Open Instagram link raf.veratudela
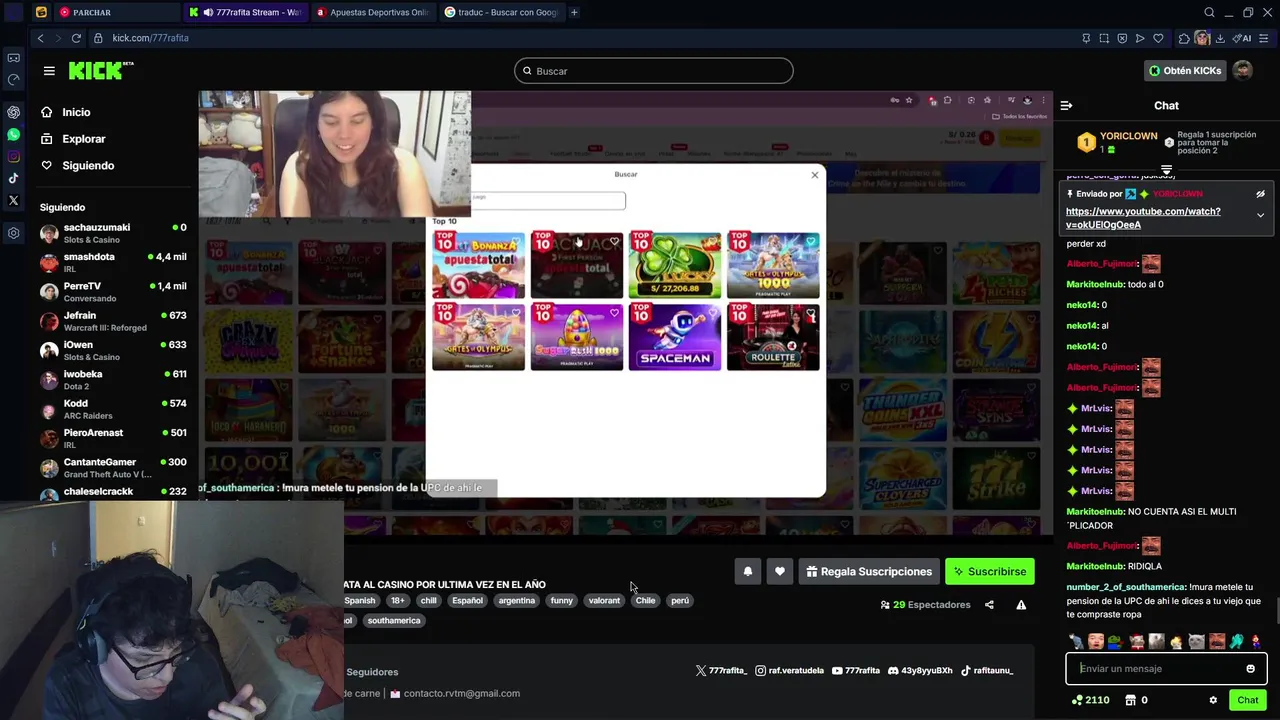The image size is (1280, 720). coord(790,671)
